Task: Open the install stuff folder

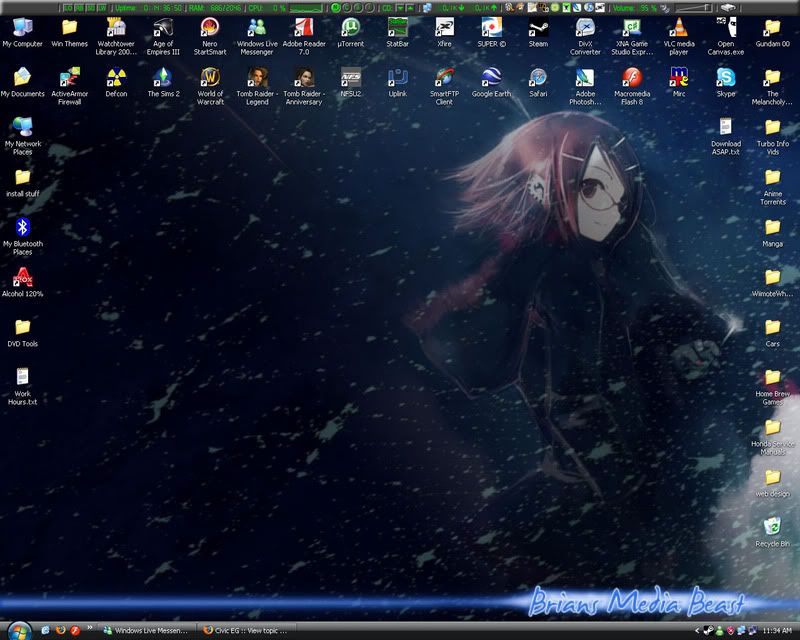Action: click(22, 183)
